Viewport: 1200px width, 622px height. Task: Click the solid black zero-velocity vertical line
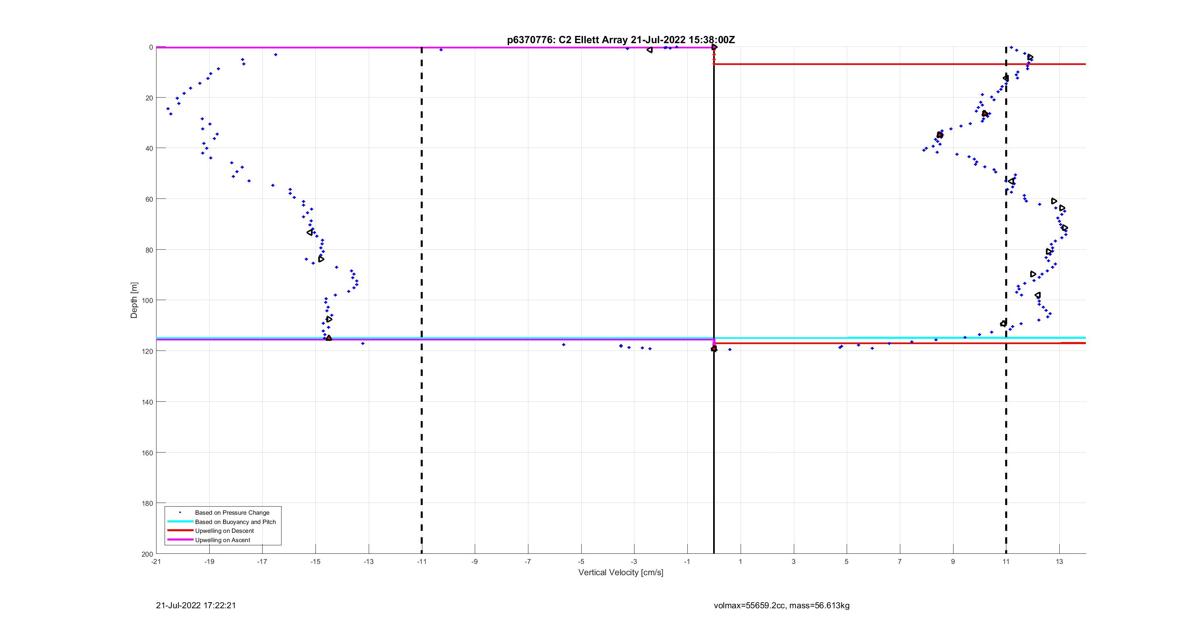(x=714, y=300)
